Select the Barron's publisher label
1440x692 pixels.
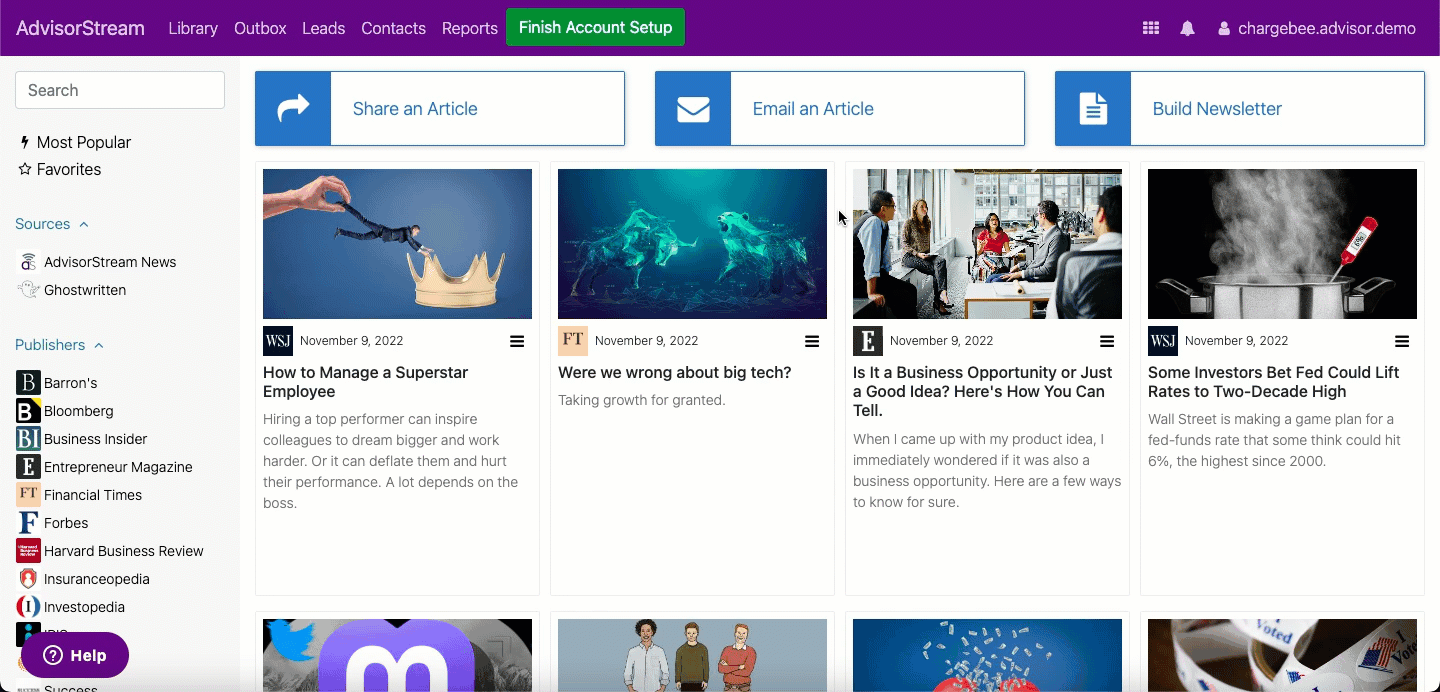pyautogui.click(x=70, y=383)
